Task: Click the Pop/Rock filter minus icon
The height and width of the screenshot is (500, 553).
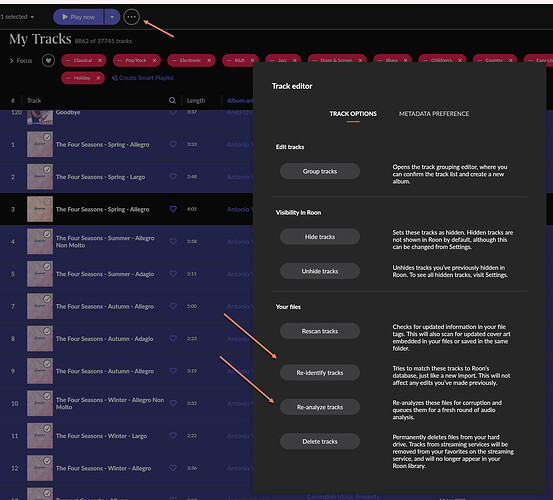Action: pos(120,61)
